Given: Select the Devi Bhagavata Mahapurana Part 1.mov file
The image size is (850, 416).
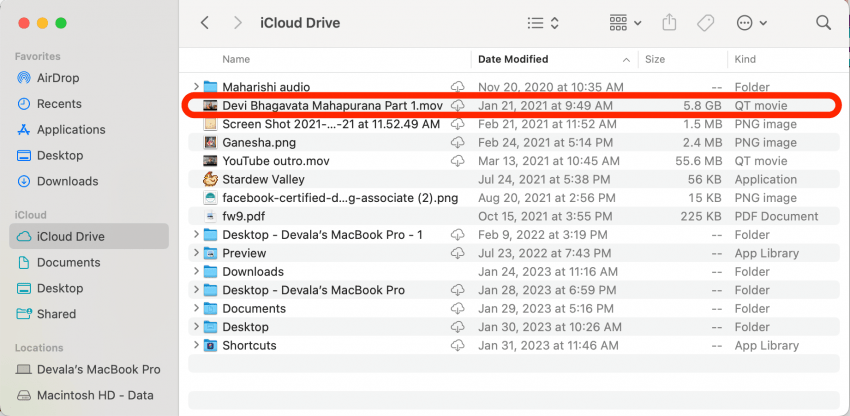Looking at the screenshot, I should [x=331, y=106].
